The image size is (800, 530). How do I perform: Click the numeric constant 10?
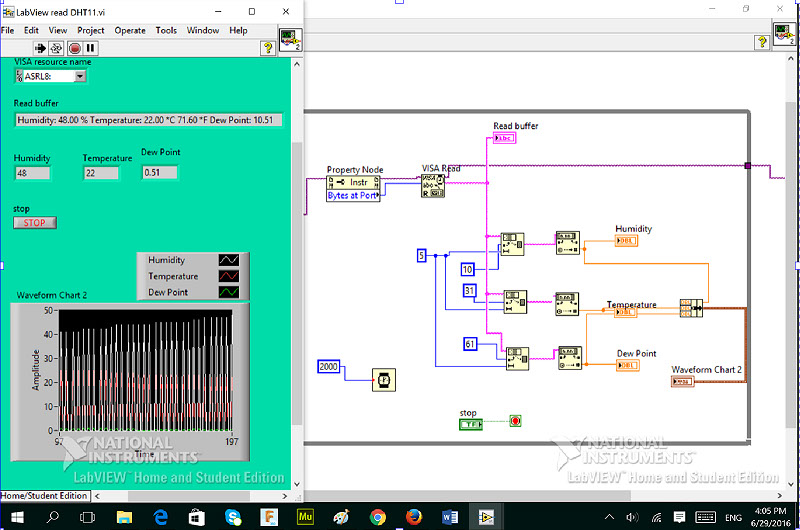pyautogui.click(x=467, y=269)
